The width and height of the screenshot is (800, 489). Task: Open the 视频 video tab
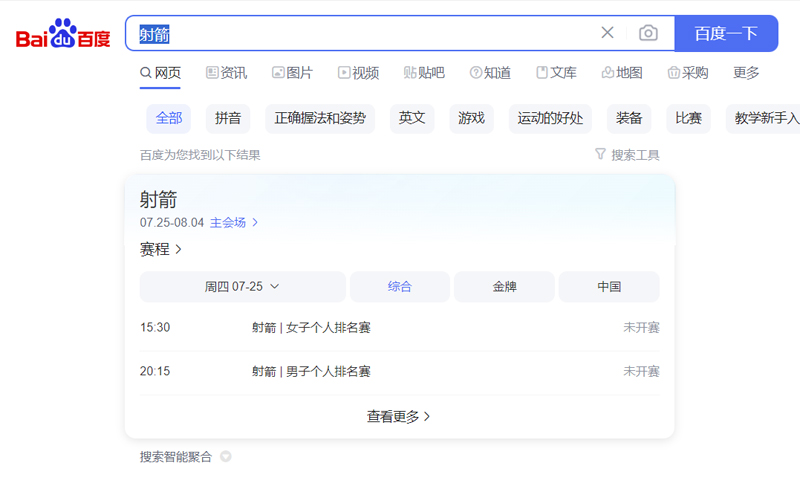[x=358, y=73]
